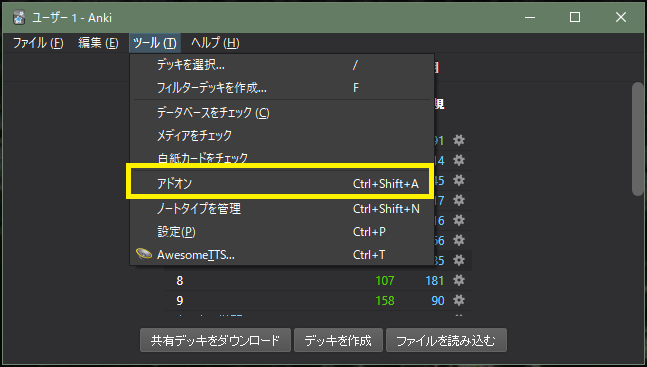
Task: Select フィルターデッキを作成... menu entry
Action: pyautogui.click(x=282, y=88)
